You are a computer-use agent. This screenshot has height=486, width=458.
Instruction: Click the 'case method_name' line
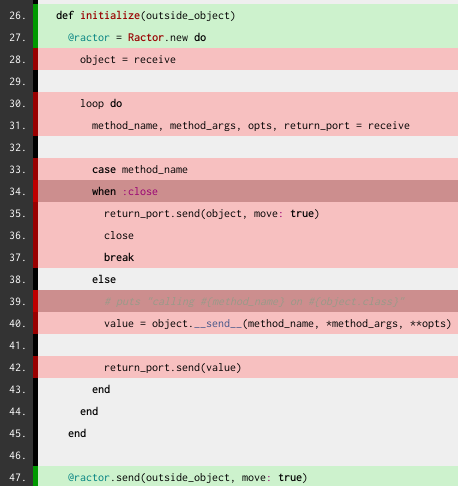click(x=248, y=169)
